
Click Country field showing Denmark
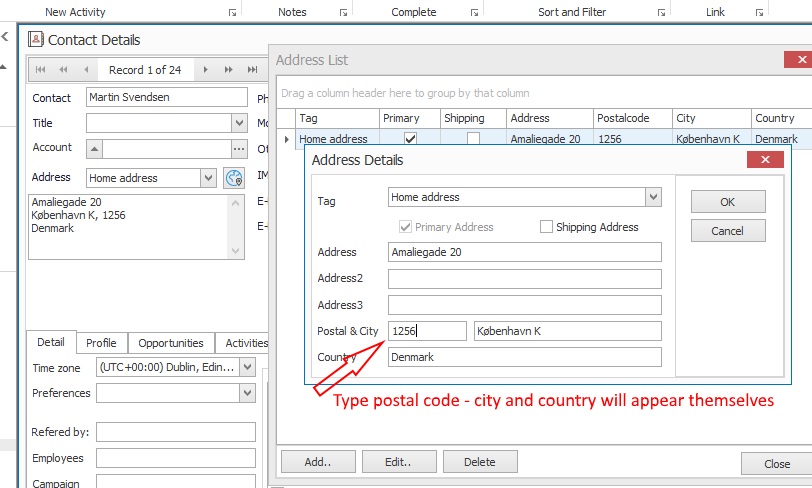coord(525,357)
